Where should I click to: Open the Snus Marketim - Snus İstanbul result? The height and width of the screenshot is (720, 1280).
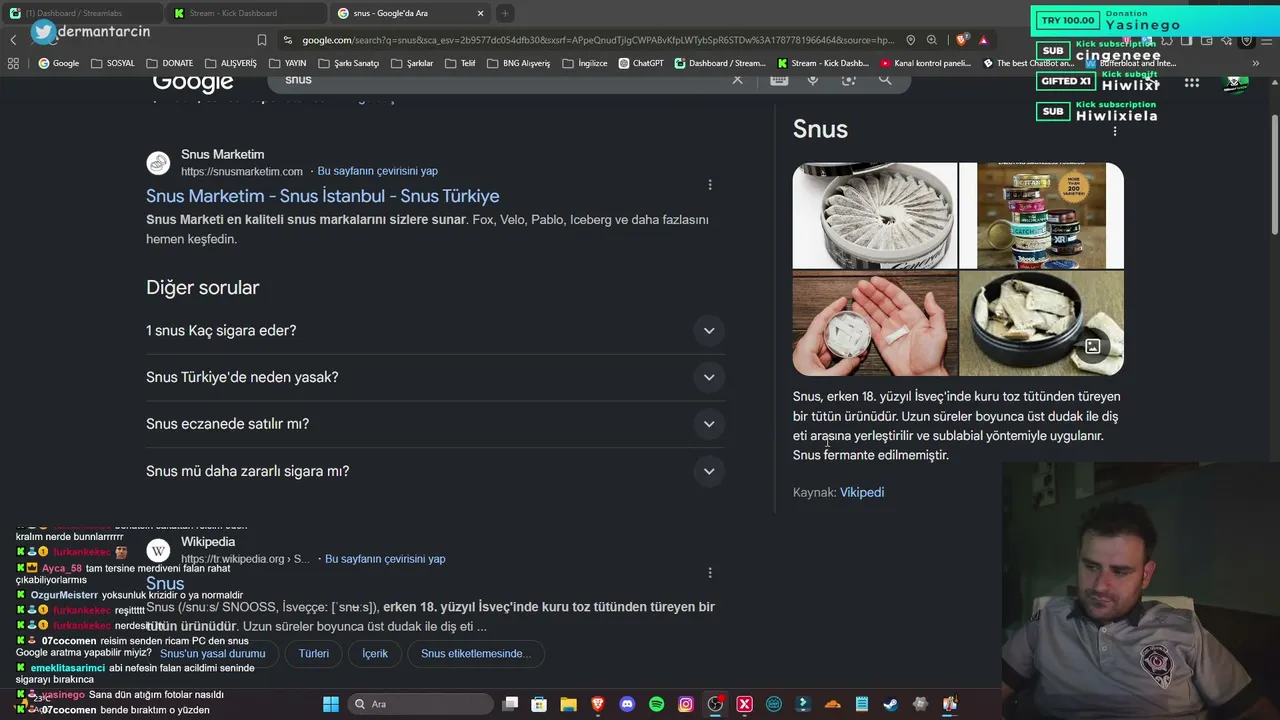322,196
